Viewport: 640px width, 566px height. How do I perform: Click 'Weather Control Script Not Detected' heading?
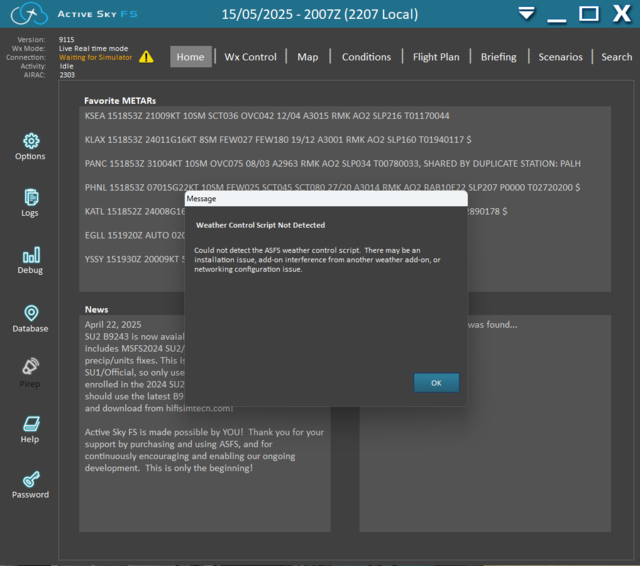260,225
